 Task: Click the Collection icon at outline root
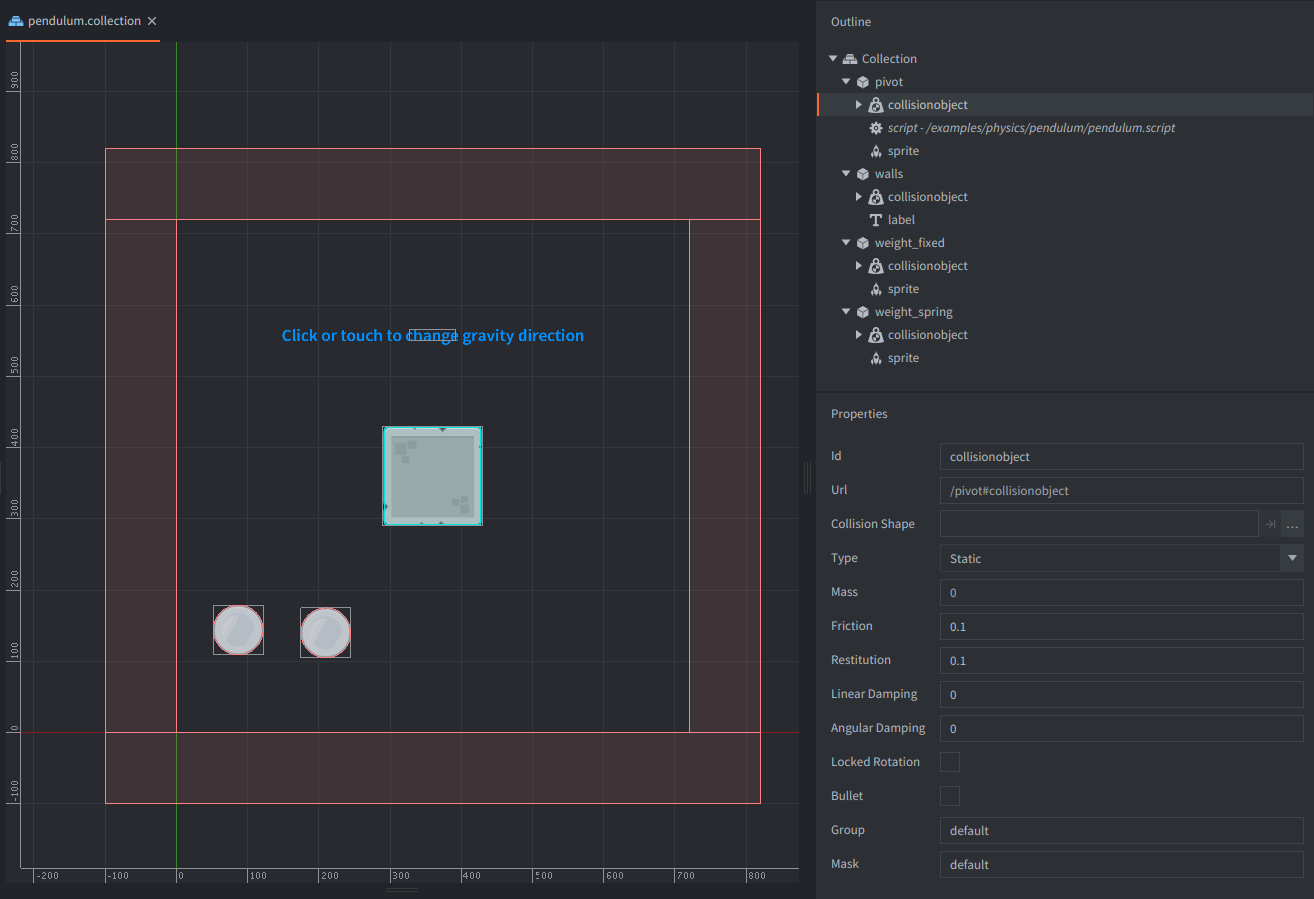(850, 59)
